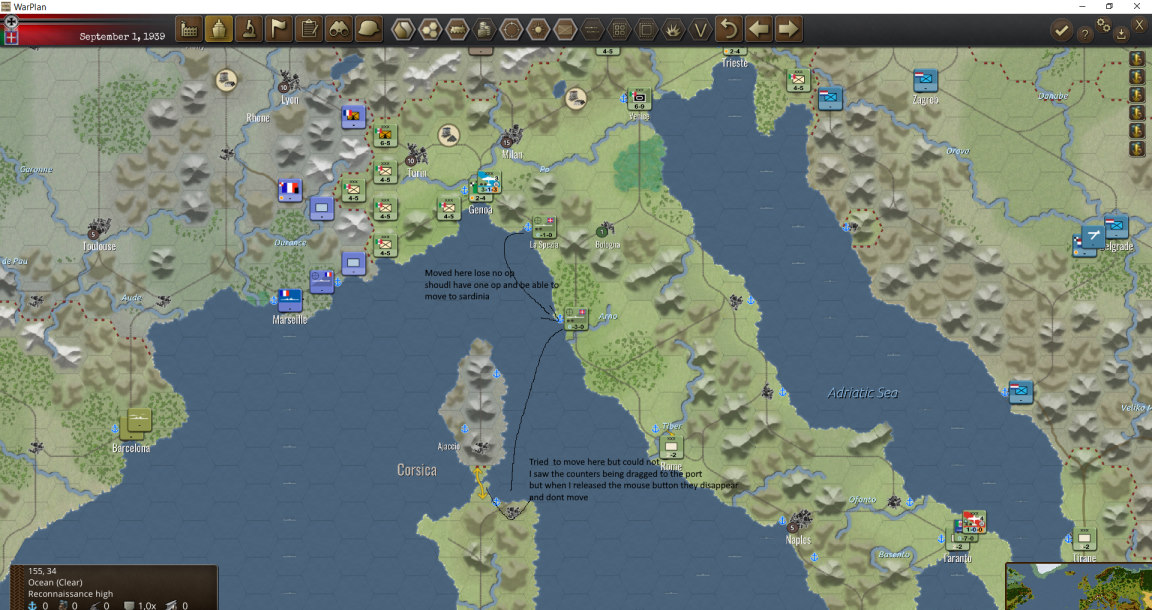Click the Lyon city icon
The height and width of the screenshot is (610, 1152).
(287, 82)
